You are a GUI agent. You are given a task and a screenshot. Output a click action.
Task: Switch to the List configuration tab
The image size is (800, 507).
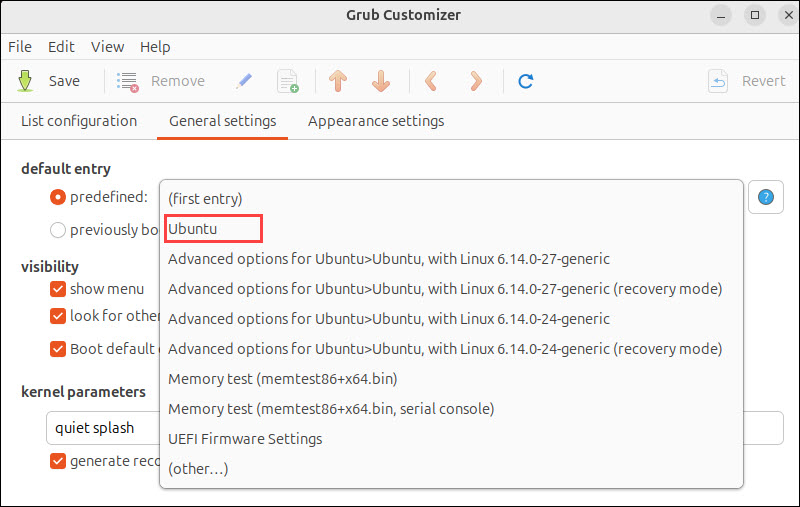click(79, 121)
